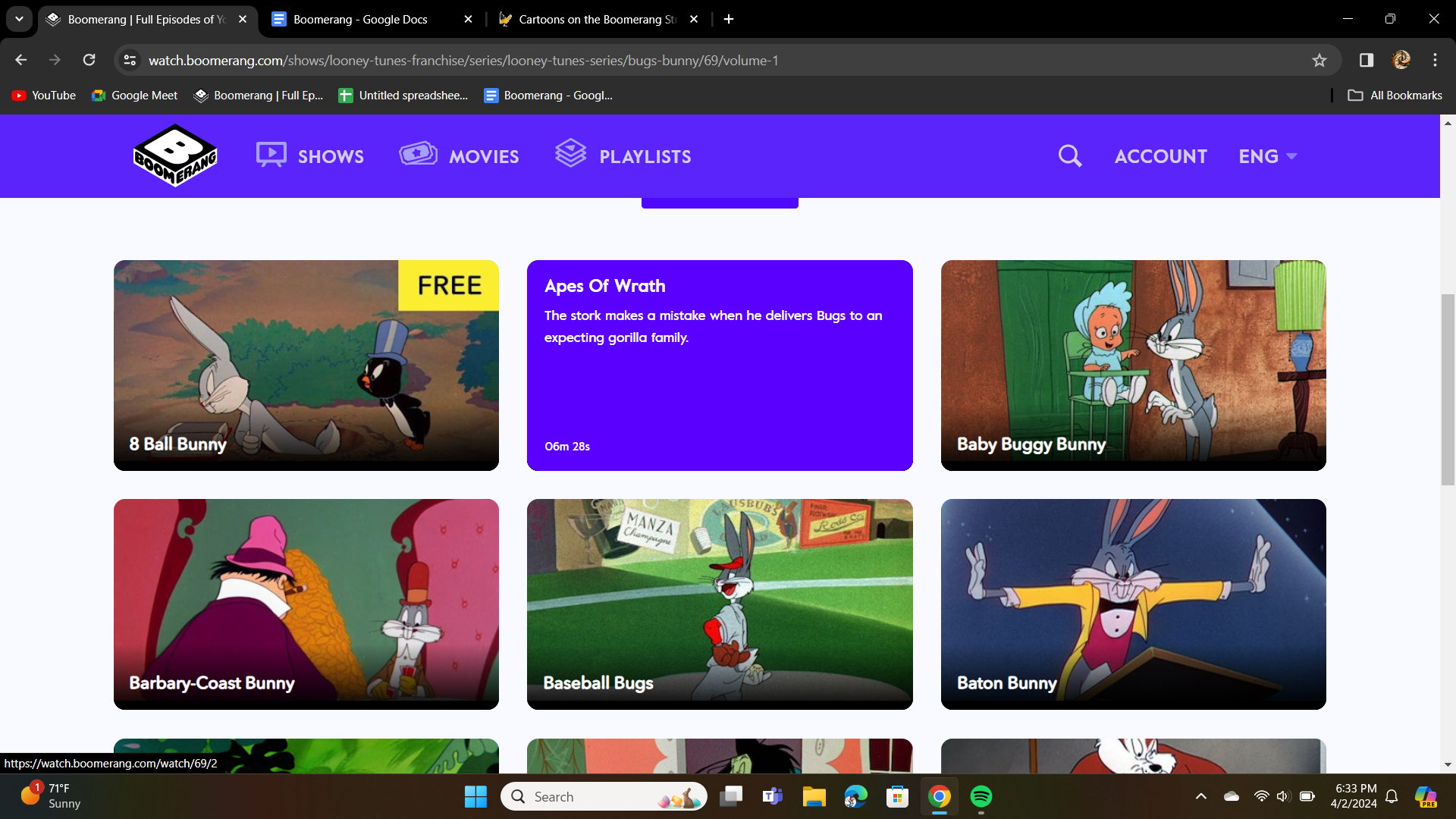Click Chrome icon in taskbar

pos(939,796)
